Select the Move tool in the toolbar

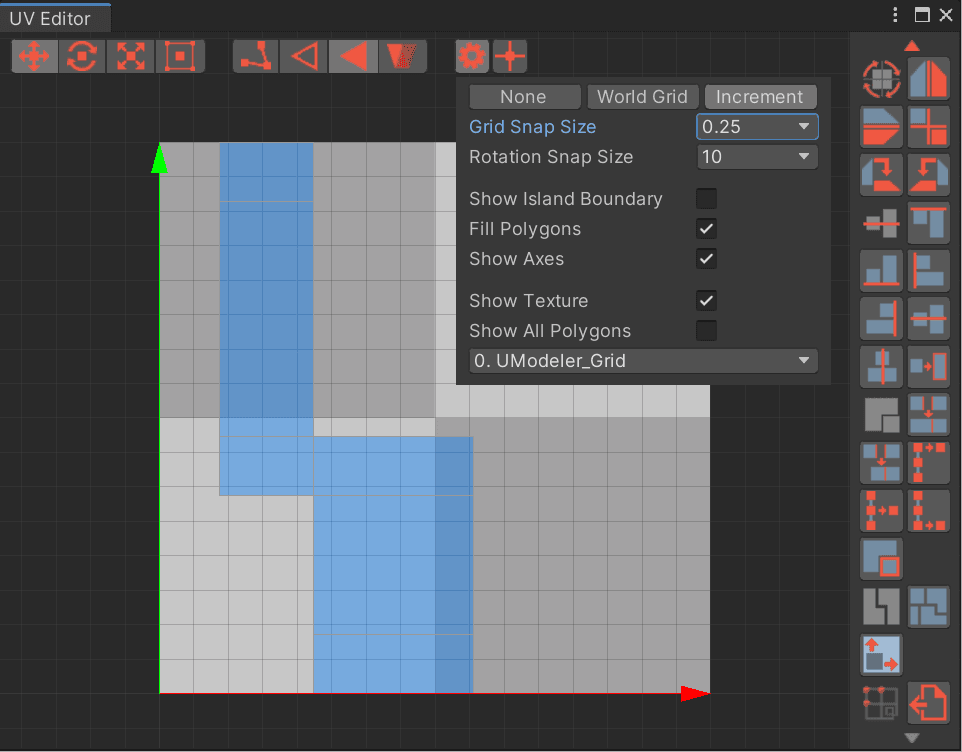(x=34, y=57)
